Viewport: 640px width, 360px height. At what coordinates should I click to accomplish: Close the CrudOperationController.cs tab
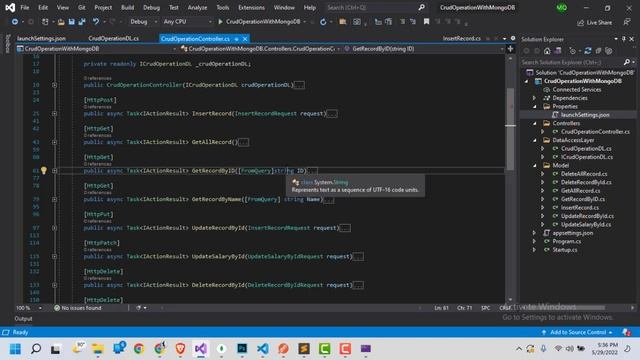(x=245, y=39)
